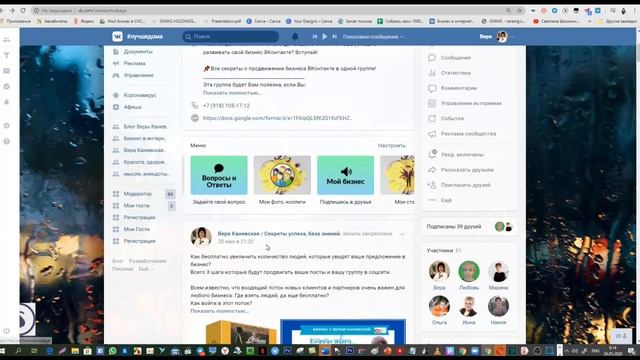Open the Вера Каневская.. community shortcut
The height and width of the screenshot is (360, 640).
144,150
